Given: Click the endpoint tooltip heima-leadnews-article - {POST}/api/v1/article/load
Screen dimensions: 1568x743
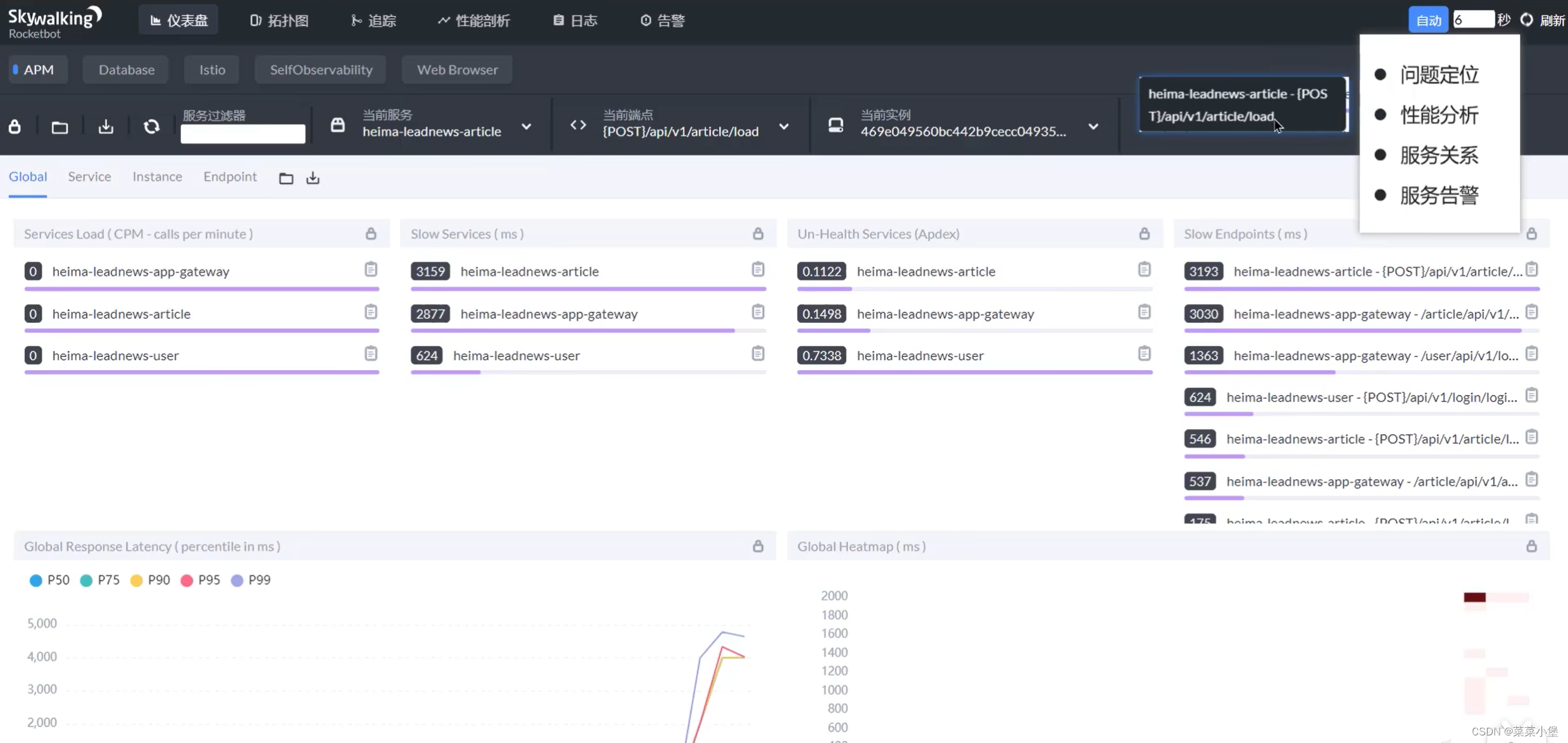Looking at the screenshot, I should pyautogui.click(x=1243, y=104).
